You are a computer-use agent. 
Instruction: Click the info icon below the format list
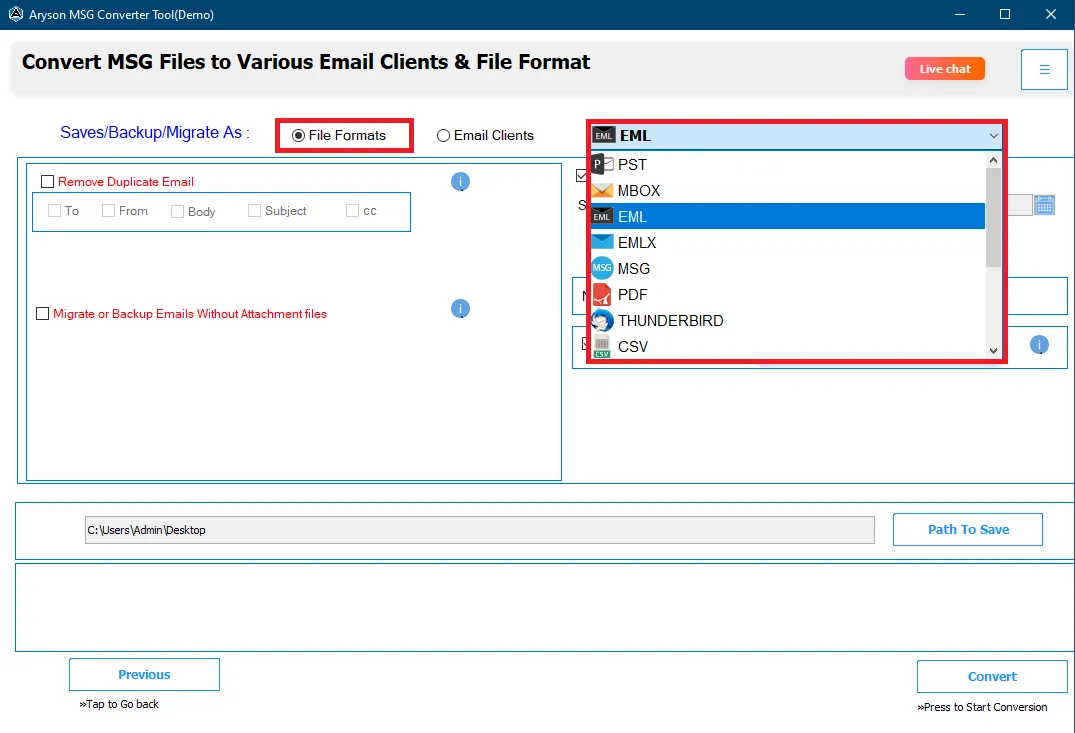[1039, 345]
